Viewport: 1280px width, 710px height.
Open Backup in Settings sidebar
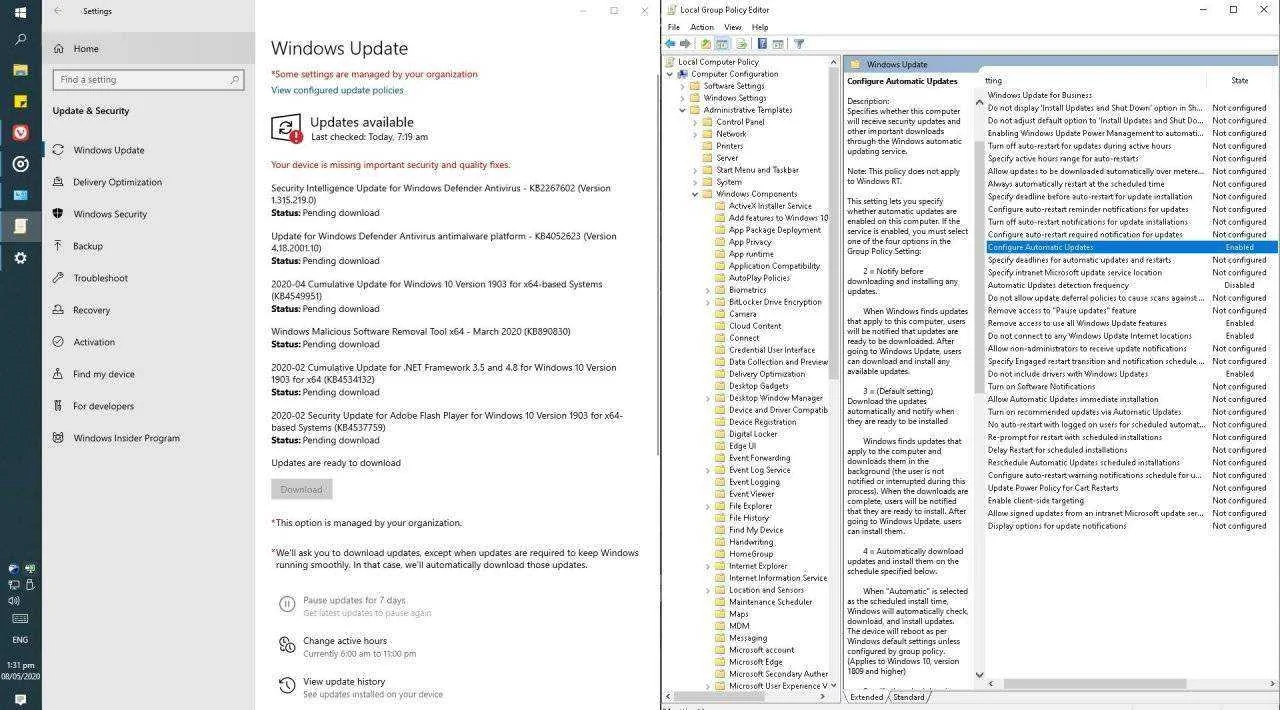[88, 246]
